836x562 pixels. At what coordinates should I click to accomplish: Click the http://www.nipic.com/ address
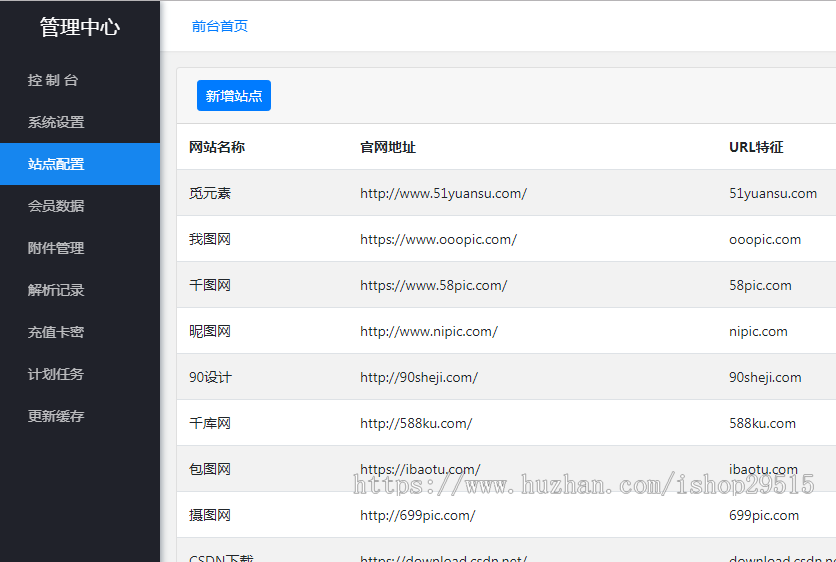point(429,331)
